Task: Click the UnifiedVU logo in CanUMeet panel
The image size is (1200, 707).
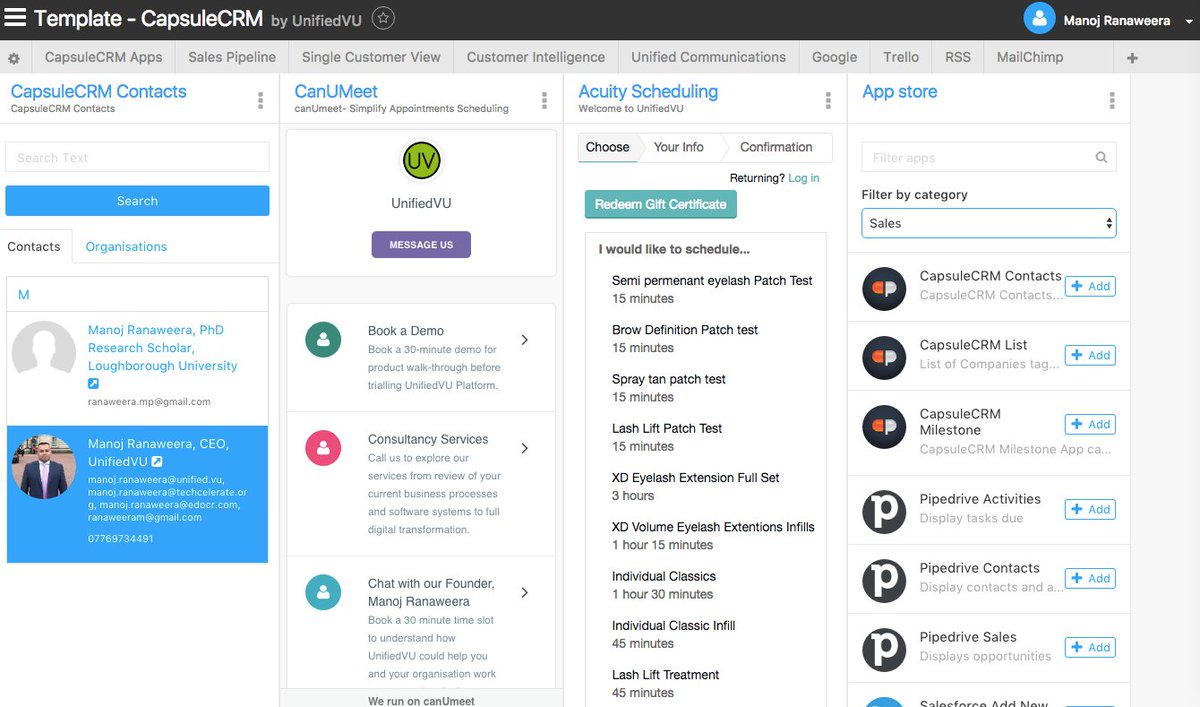Action: (x=420, y=160)
